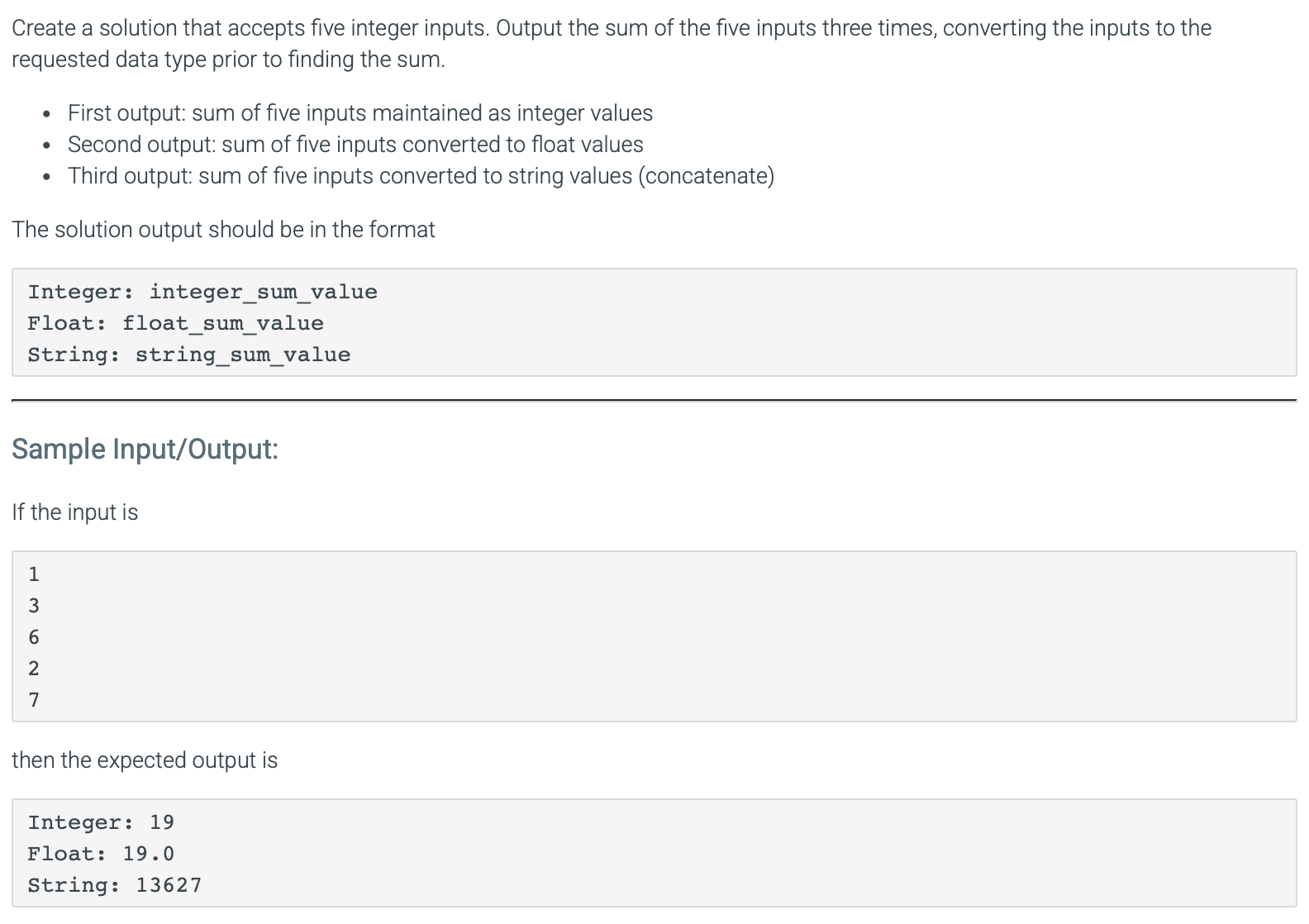Click the horizontal divider above Sample heading

coord(654,401)
